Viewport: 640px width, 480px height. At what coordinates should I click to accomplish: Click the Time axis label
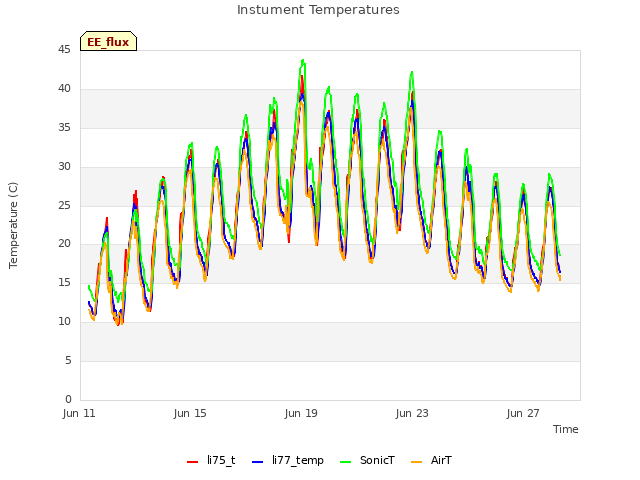(x=566, y=429)
